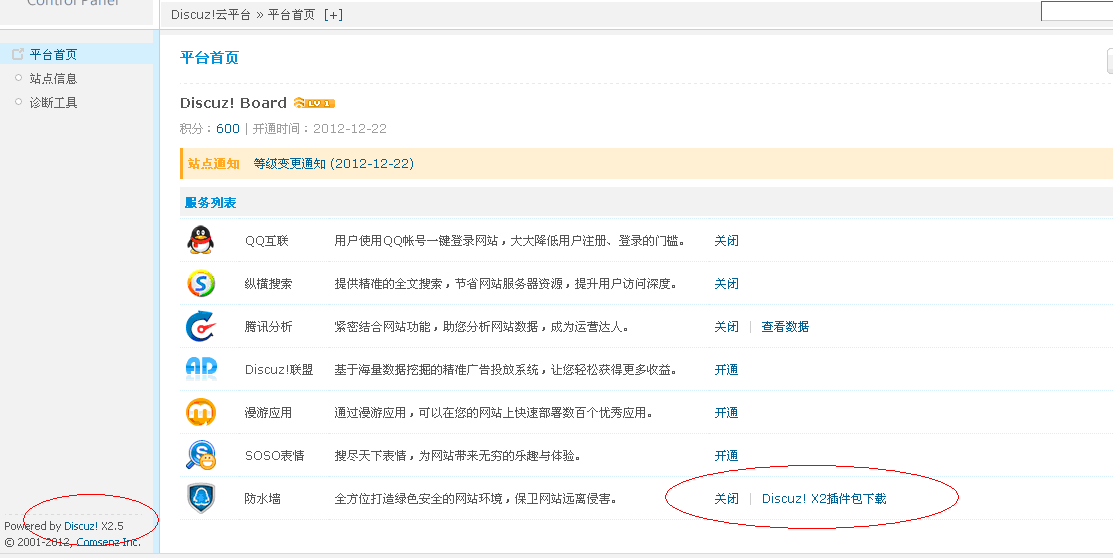This screenshot has height=558, width=1113.
Task: Click the search input field at top right
Action: pos(1076,11)
